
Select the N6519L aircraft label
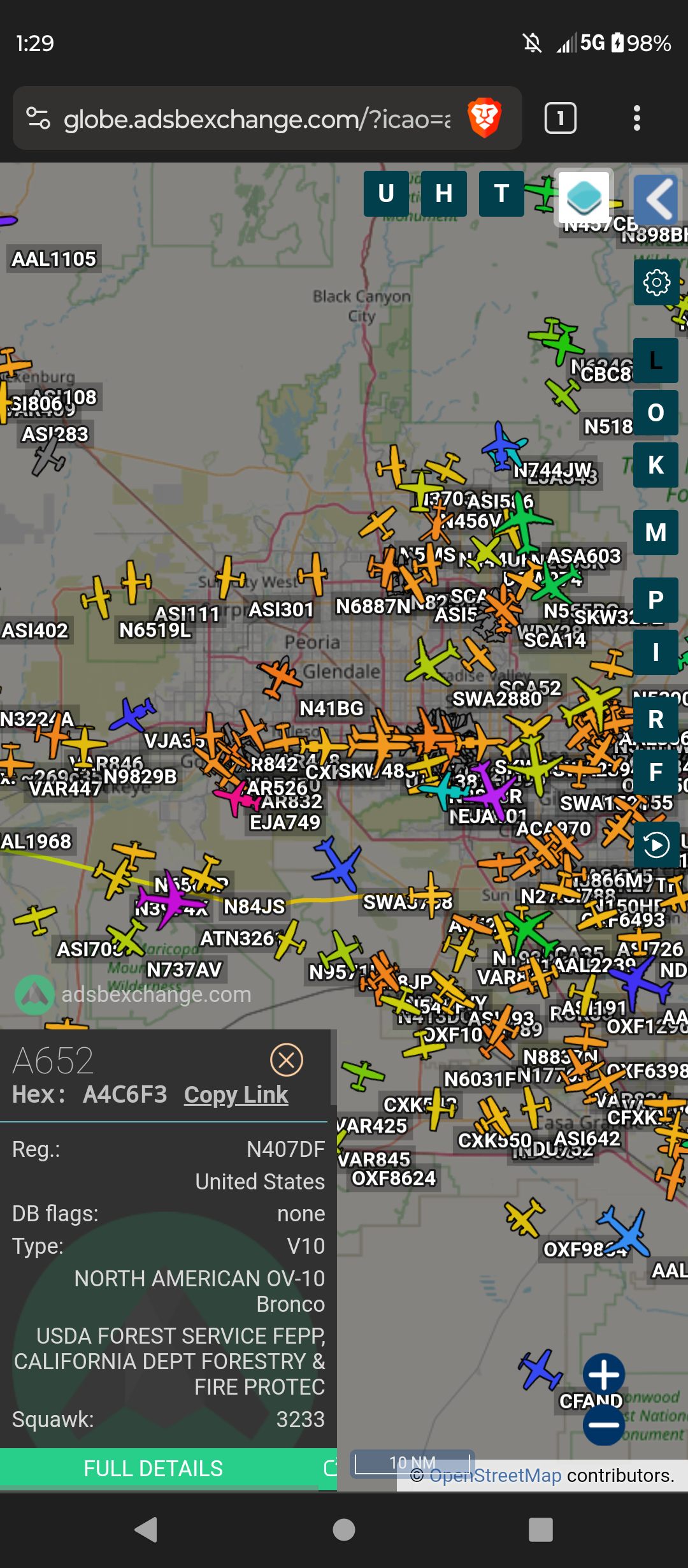155,630
